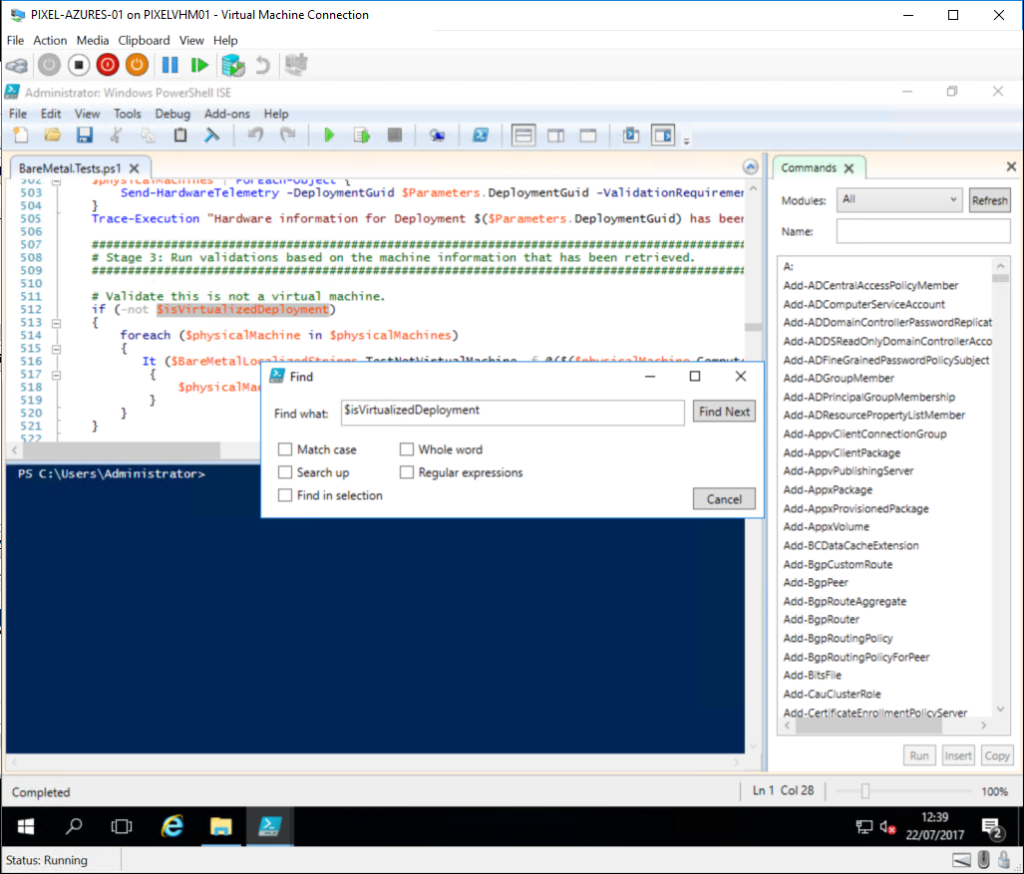The width and height of the screenshot is (1024, 874).
Task: Create a checkpoint of the virtual machine
Action: (x=233, y=65)
